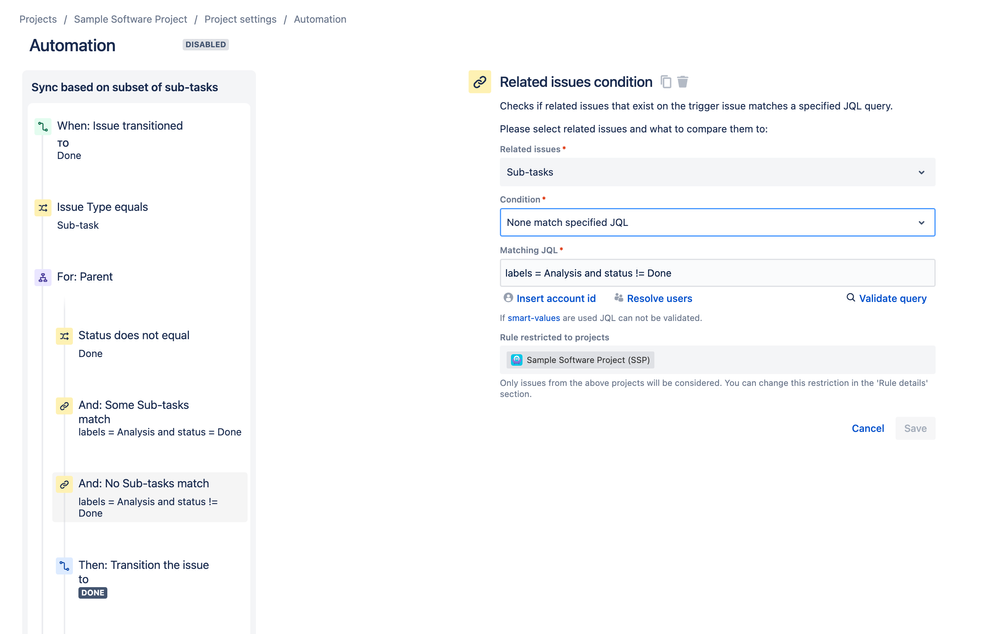Click the Rule restricted to projects label

coord(554,337)
